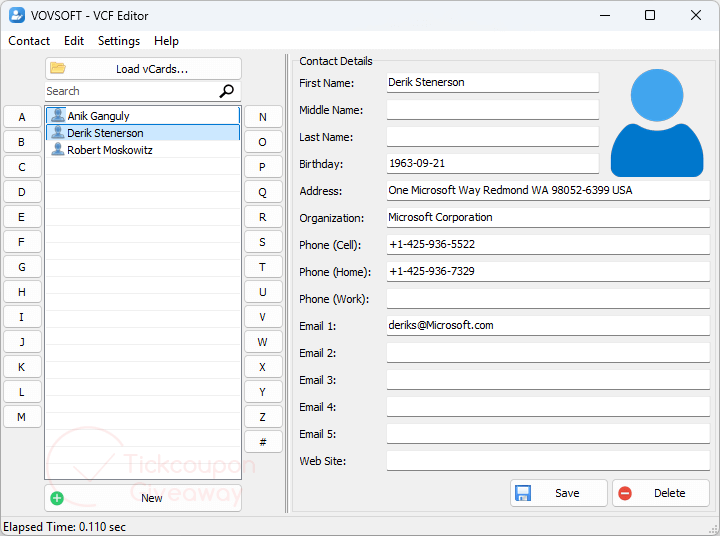
Task: Click the Load vCards button
Action: (x=143, y=69)
